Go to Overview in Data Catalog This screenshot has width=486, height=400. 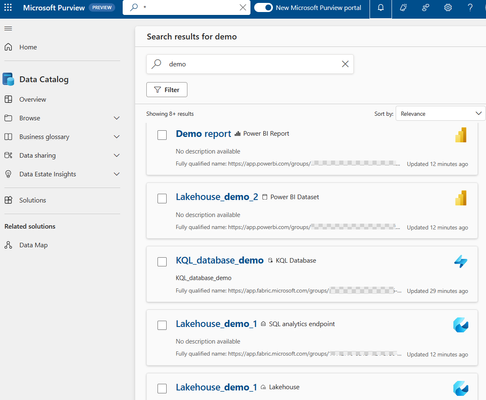point(32,99)
